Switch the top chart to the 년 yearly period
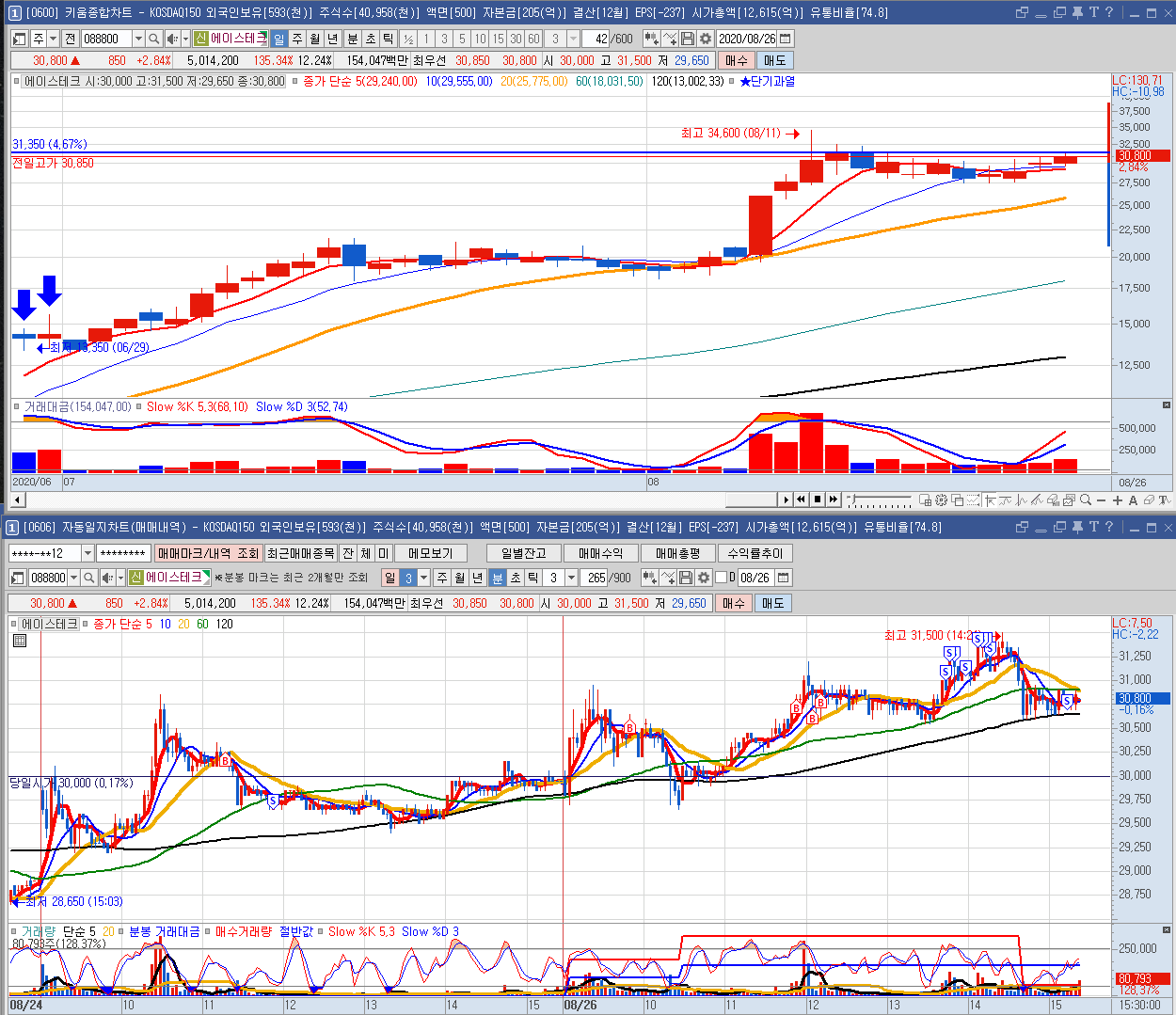Viewport: 1176px width, 1015px height. [x=333, y=39]
